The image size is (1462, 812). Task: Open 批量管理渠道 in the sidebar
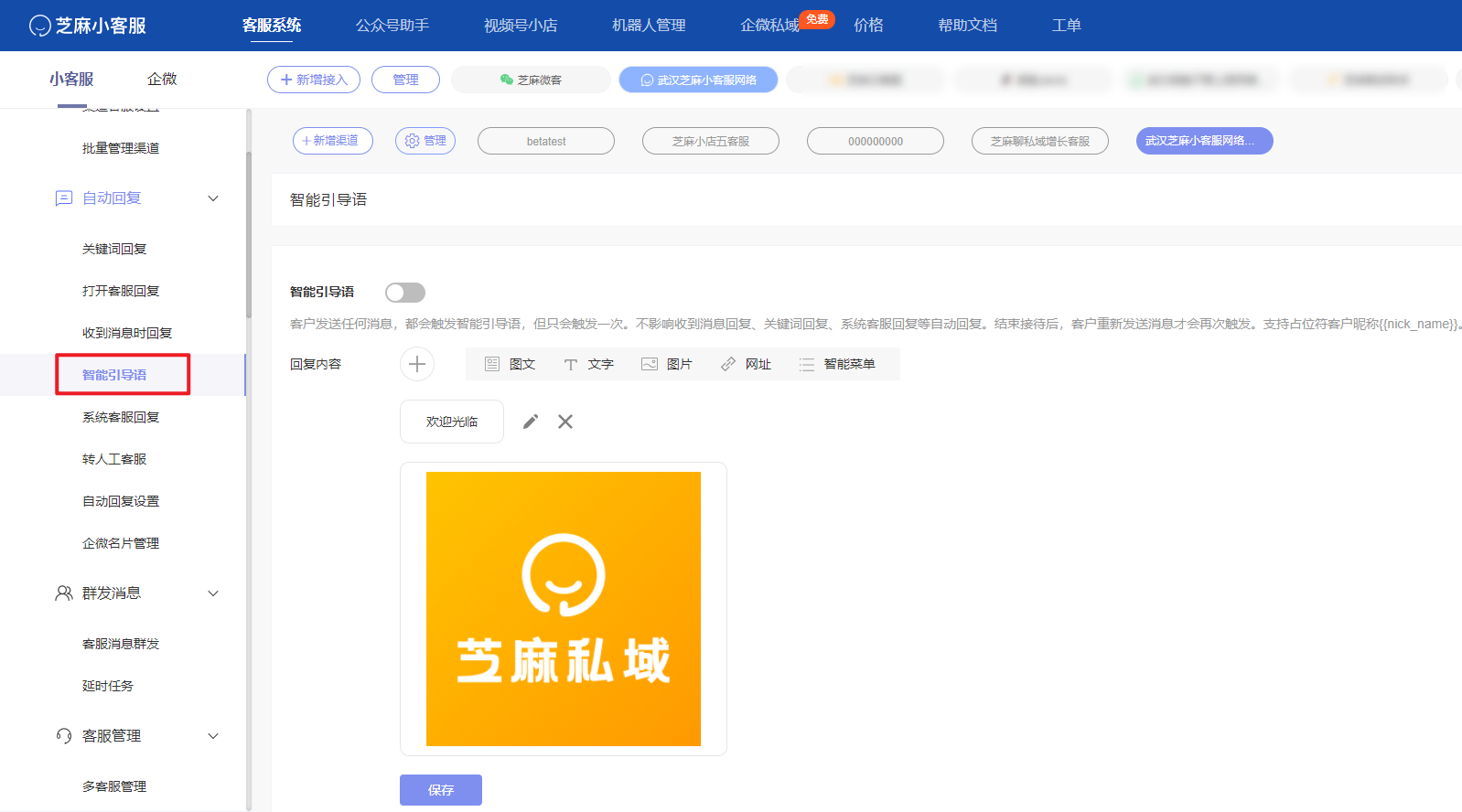click(x=121, y=148)
